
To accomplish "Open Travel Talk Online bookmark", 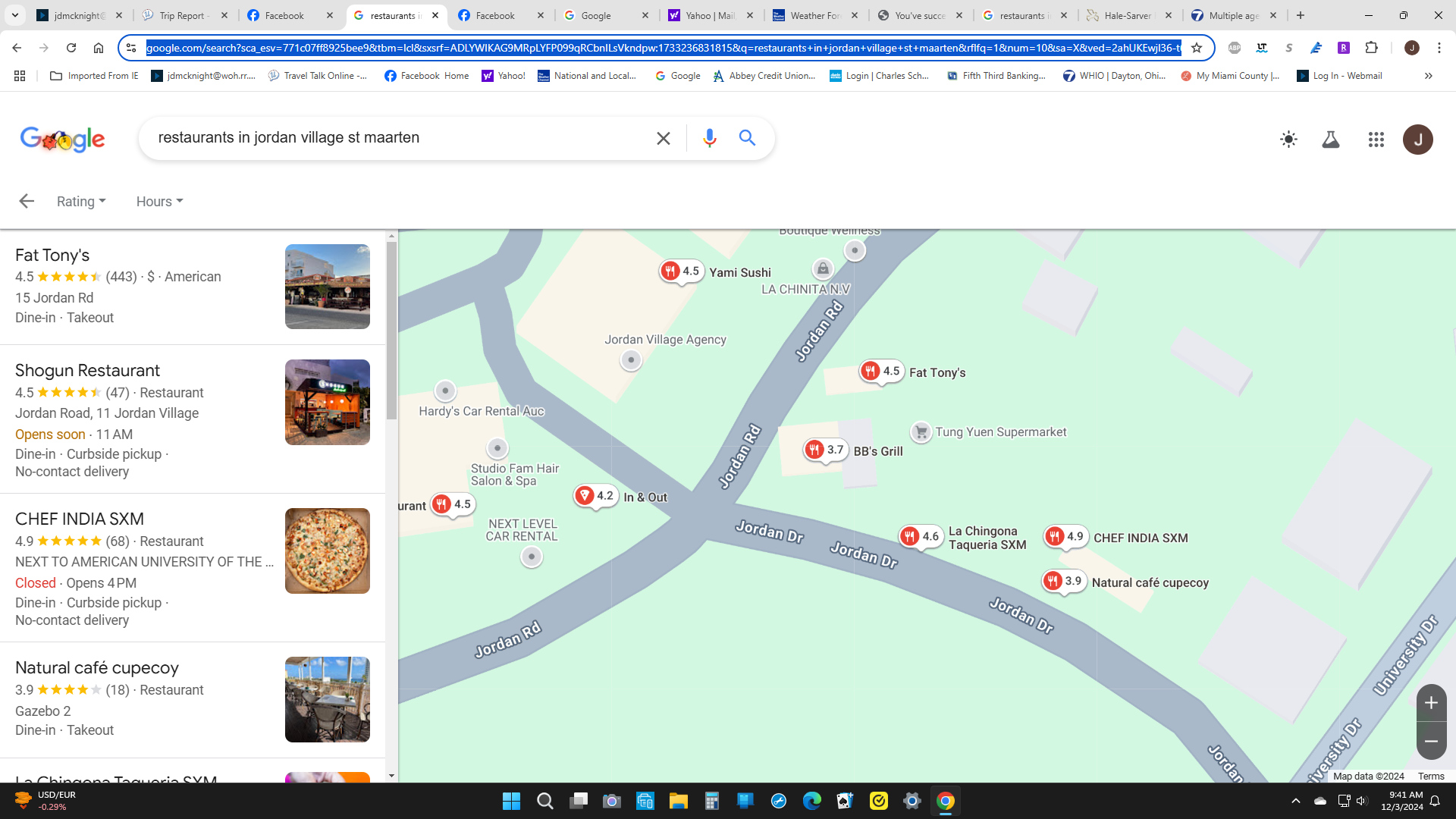I will [x=318, y=76].
